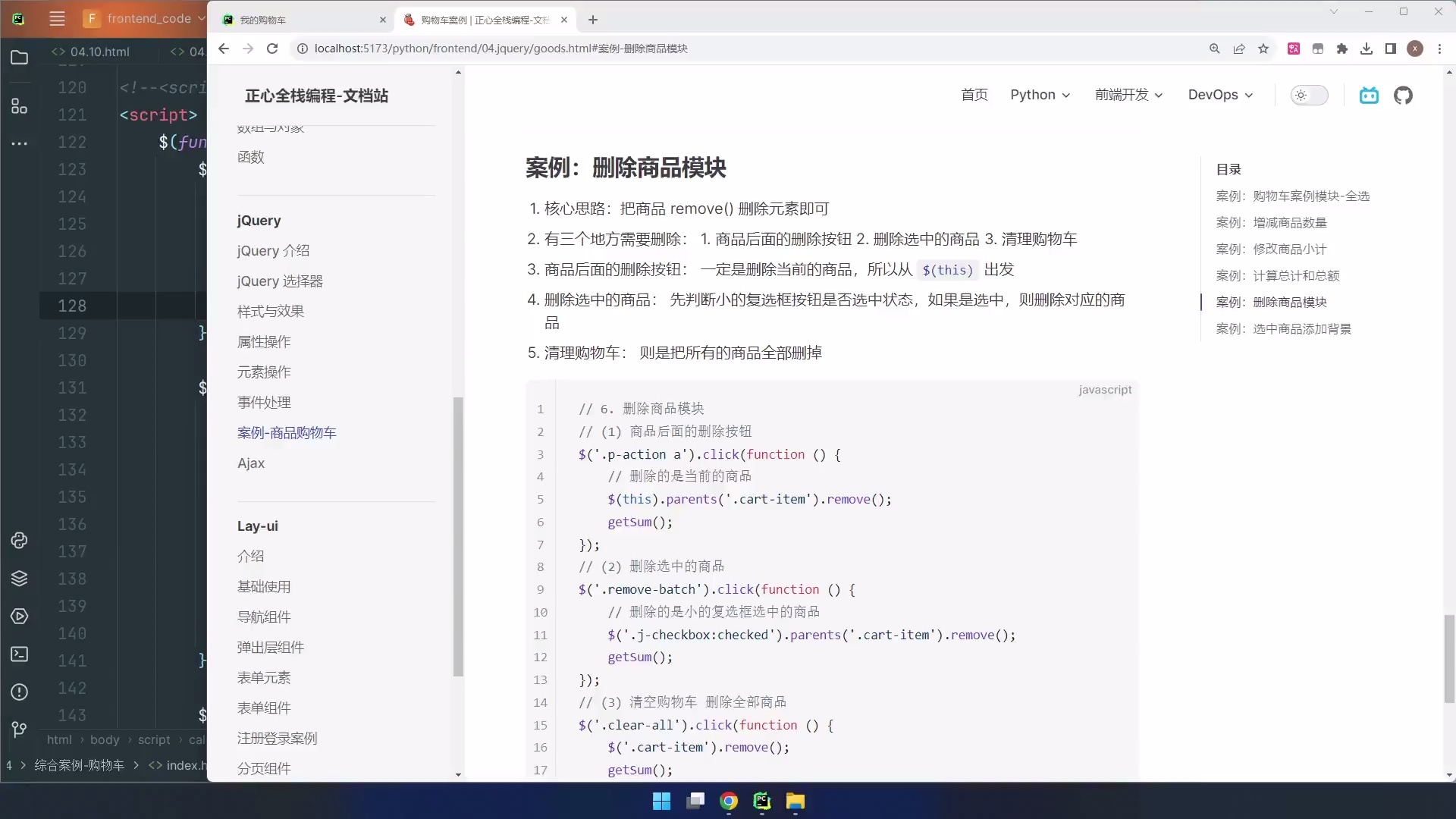Expand the Python navigation dropdown

(1040, 95)
